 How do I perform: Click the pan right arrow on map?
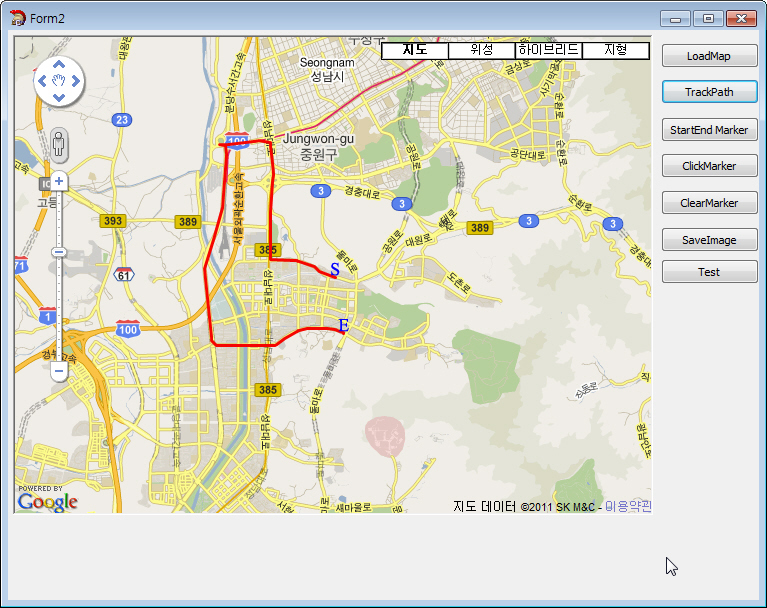coord(77,80)
